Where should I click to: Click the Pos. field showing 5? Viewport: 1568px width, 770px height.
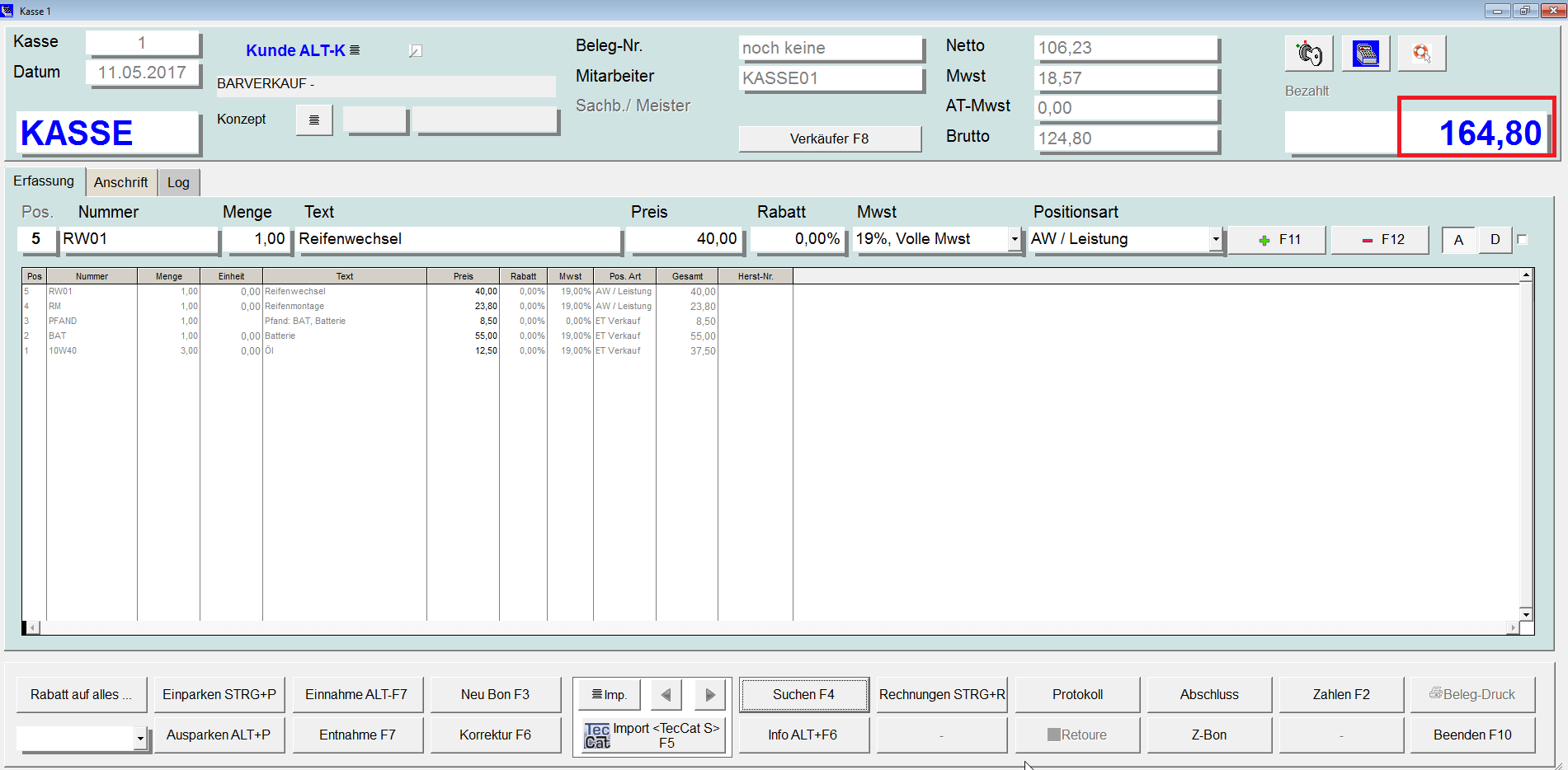(36, 240)
